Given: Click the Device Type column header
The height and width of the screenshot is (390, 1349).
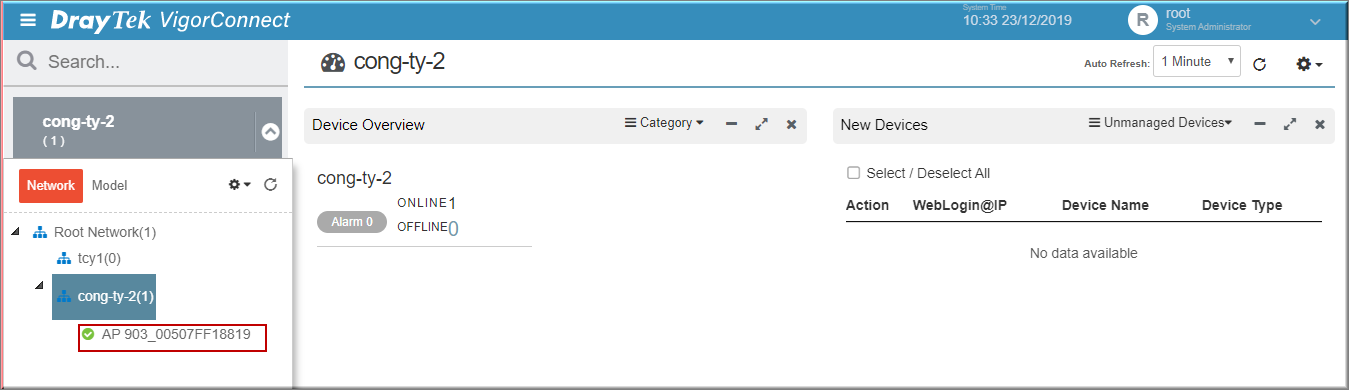Looking at the screenshot, I should [1242, 205].
